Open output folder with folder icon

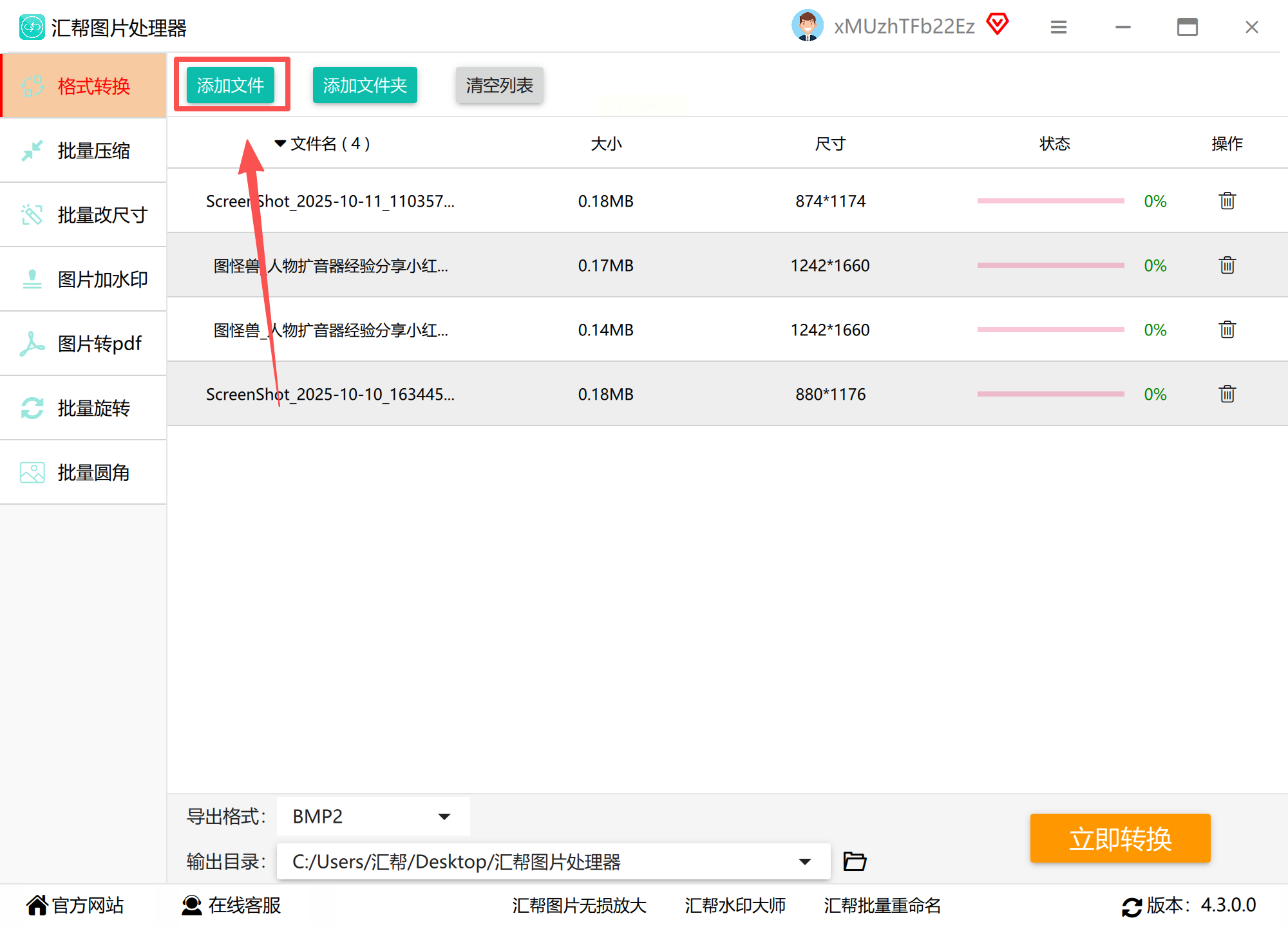[855, 861]
